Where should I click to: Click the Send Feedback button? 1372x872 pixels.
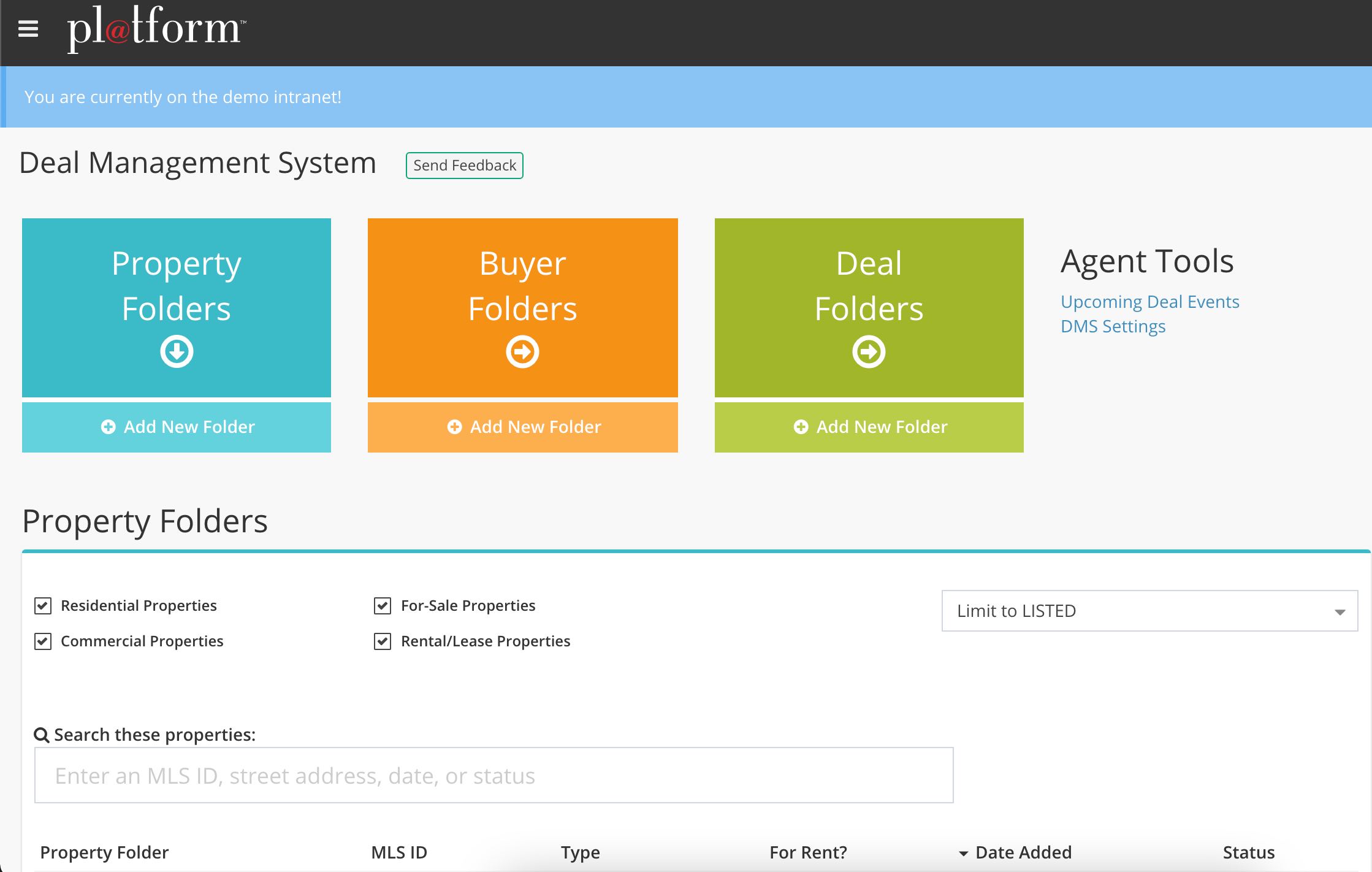point(464,166)
